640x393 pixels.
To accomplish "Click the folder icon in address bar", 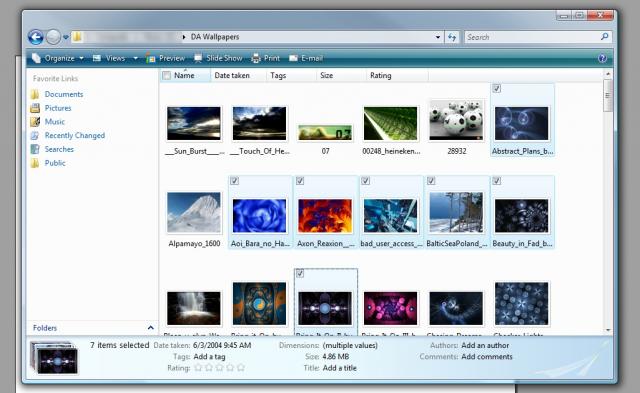I will pos(77,37).
